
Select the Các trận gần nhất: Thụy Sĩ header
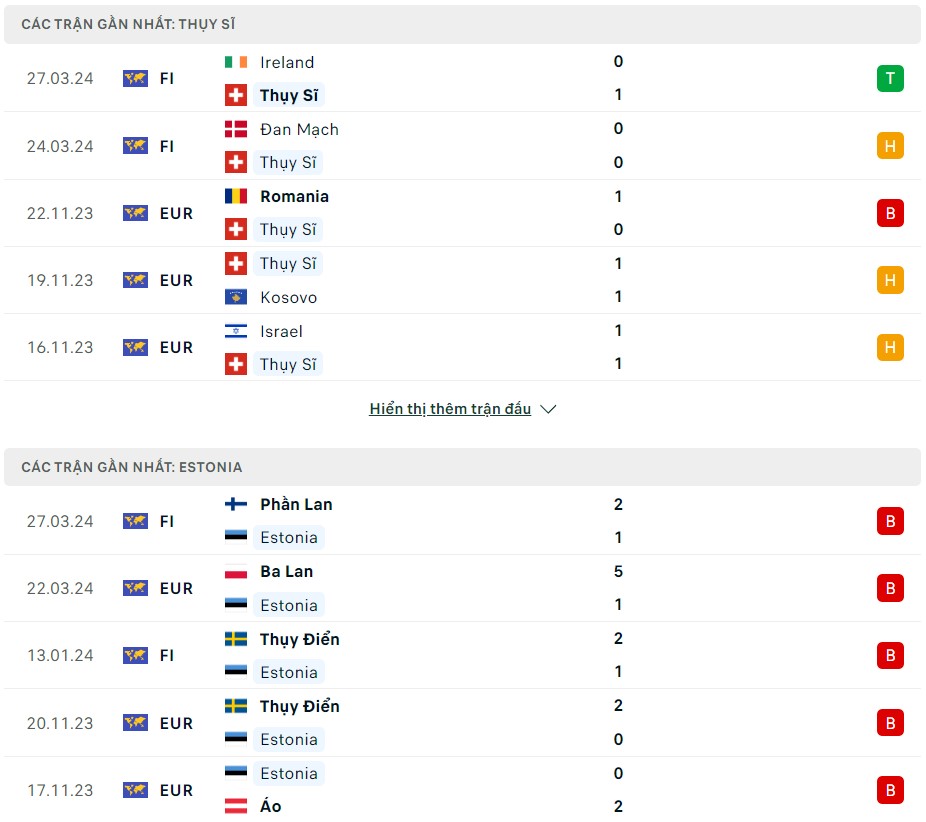tap(128, 24)
